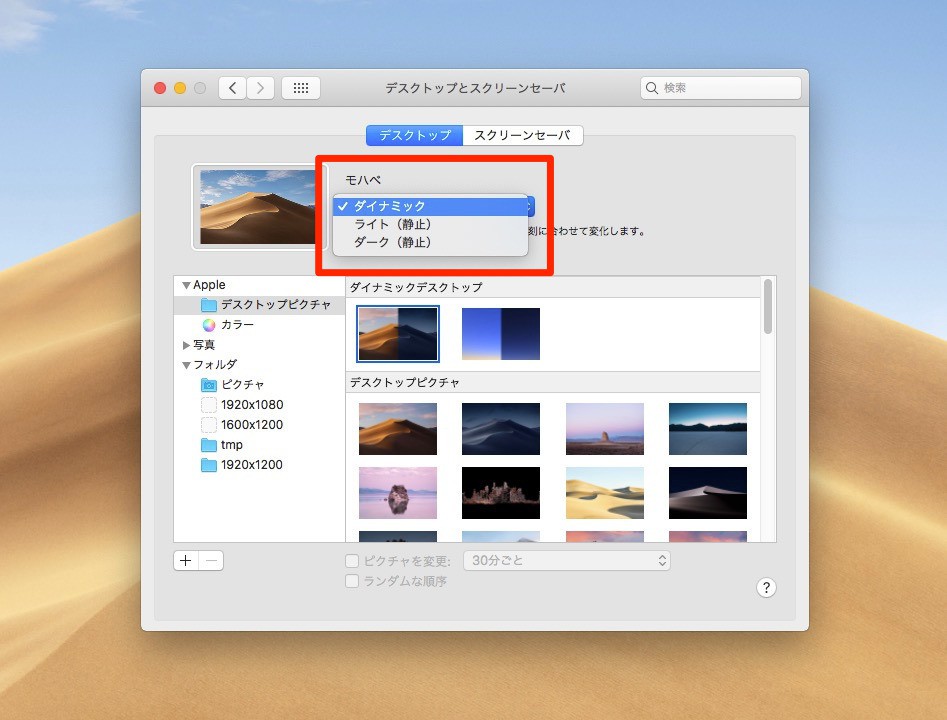Viewport: 947px width, 720px height.
Task: Enable ピクチャを変更 checkbox
Action: pos(352,561)
